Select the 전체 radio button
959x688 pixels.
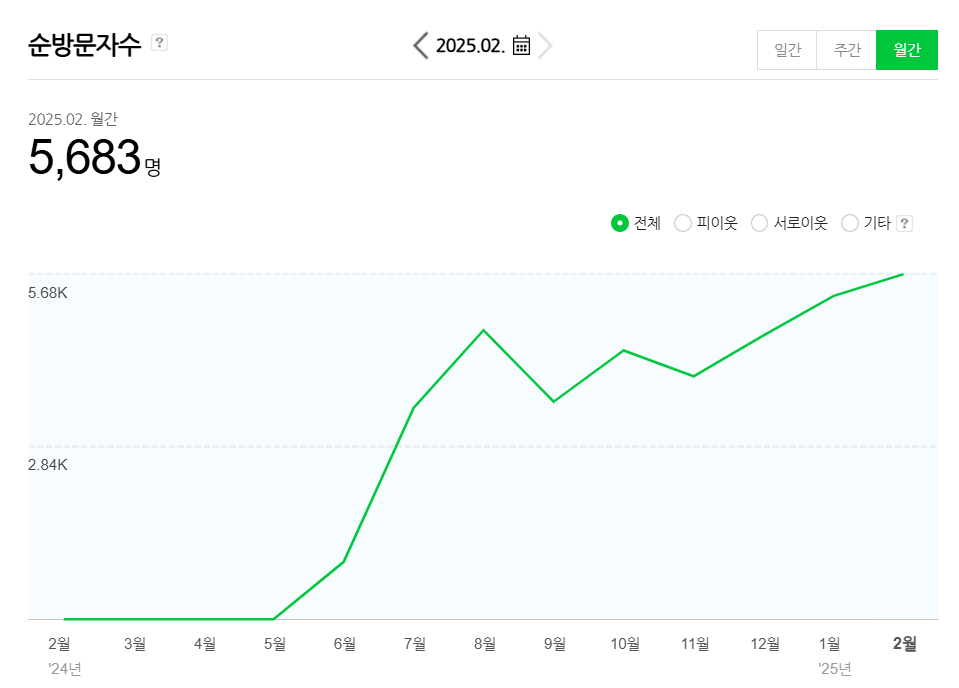(x=619, y=223)
